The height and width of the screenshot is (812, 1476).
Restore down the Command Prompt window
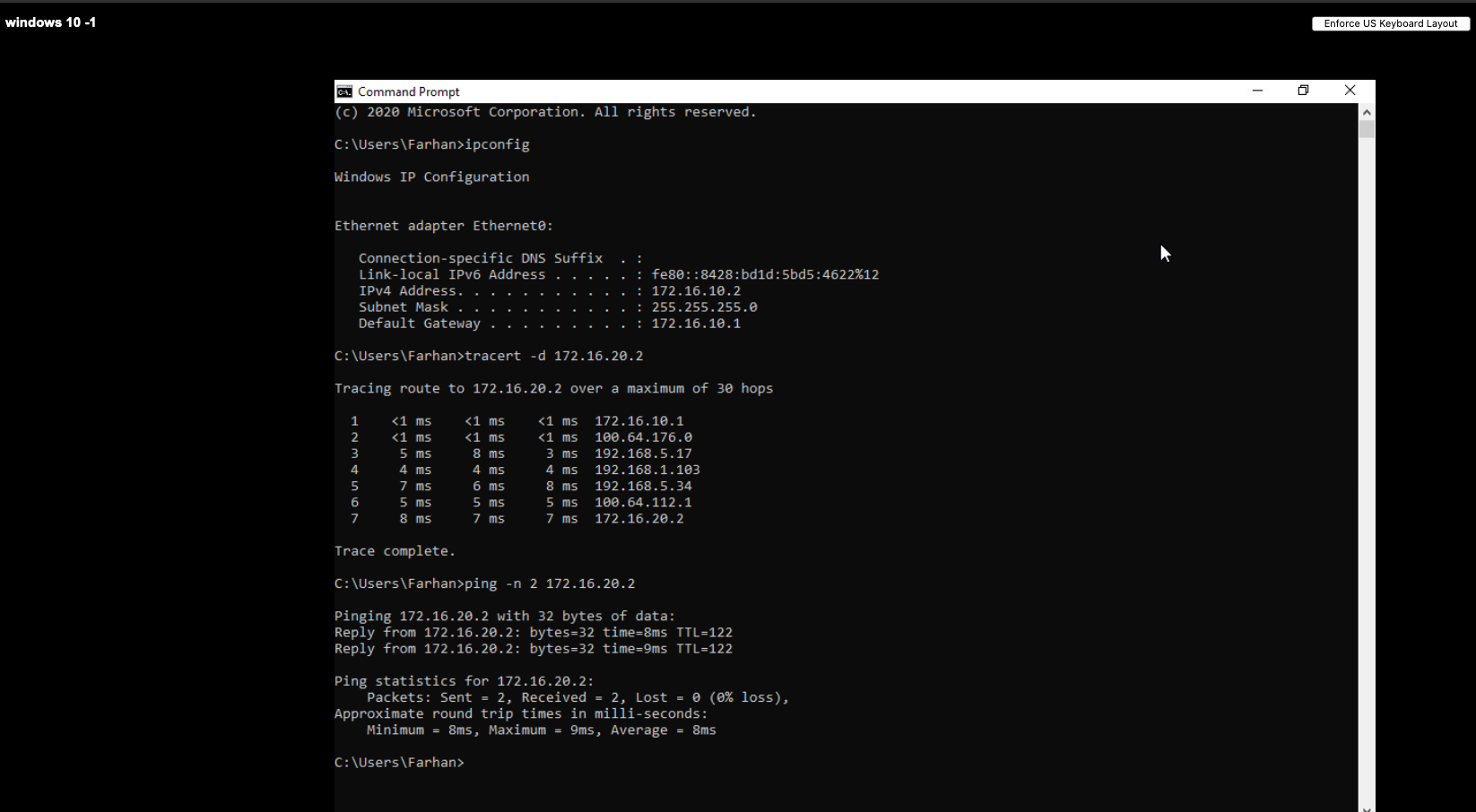1303,91
